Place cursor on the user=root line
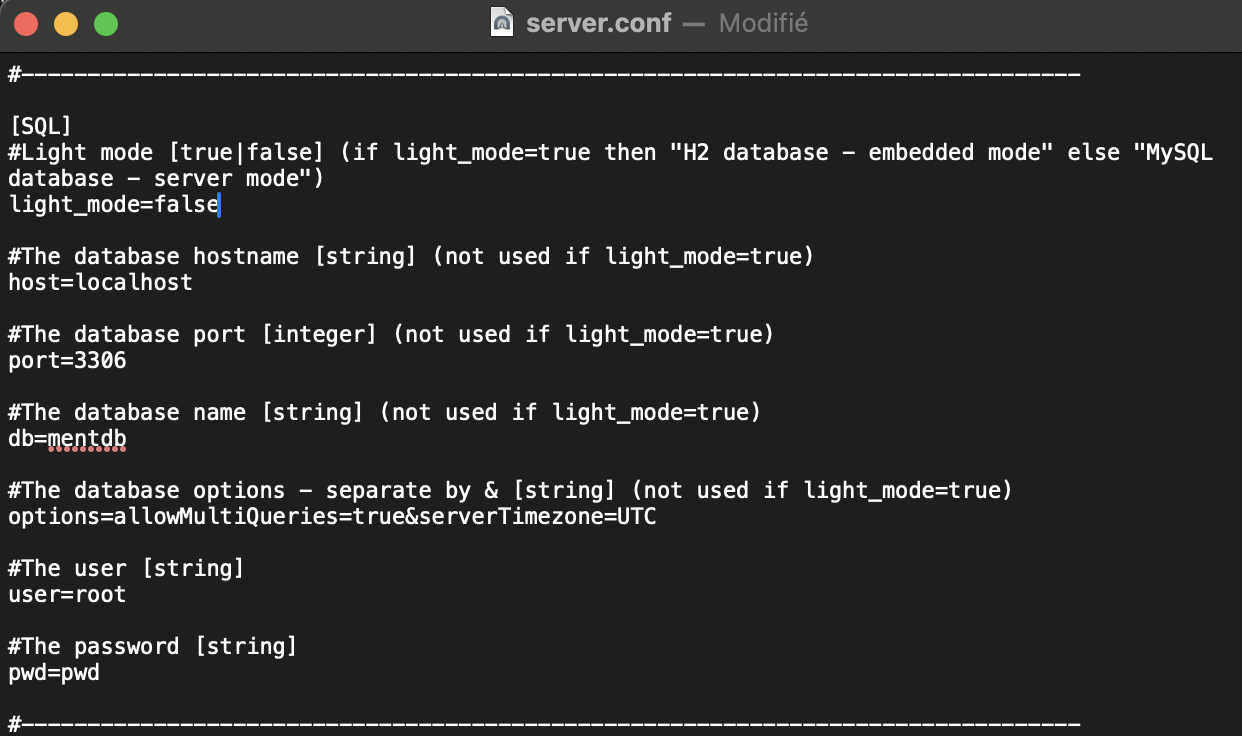Screen dimensions: 1242x736 tap(67, 595)
